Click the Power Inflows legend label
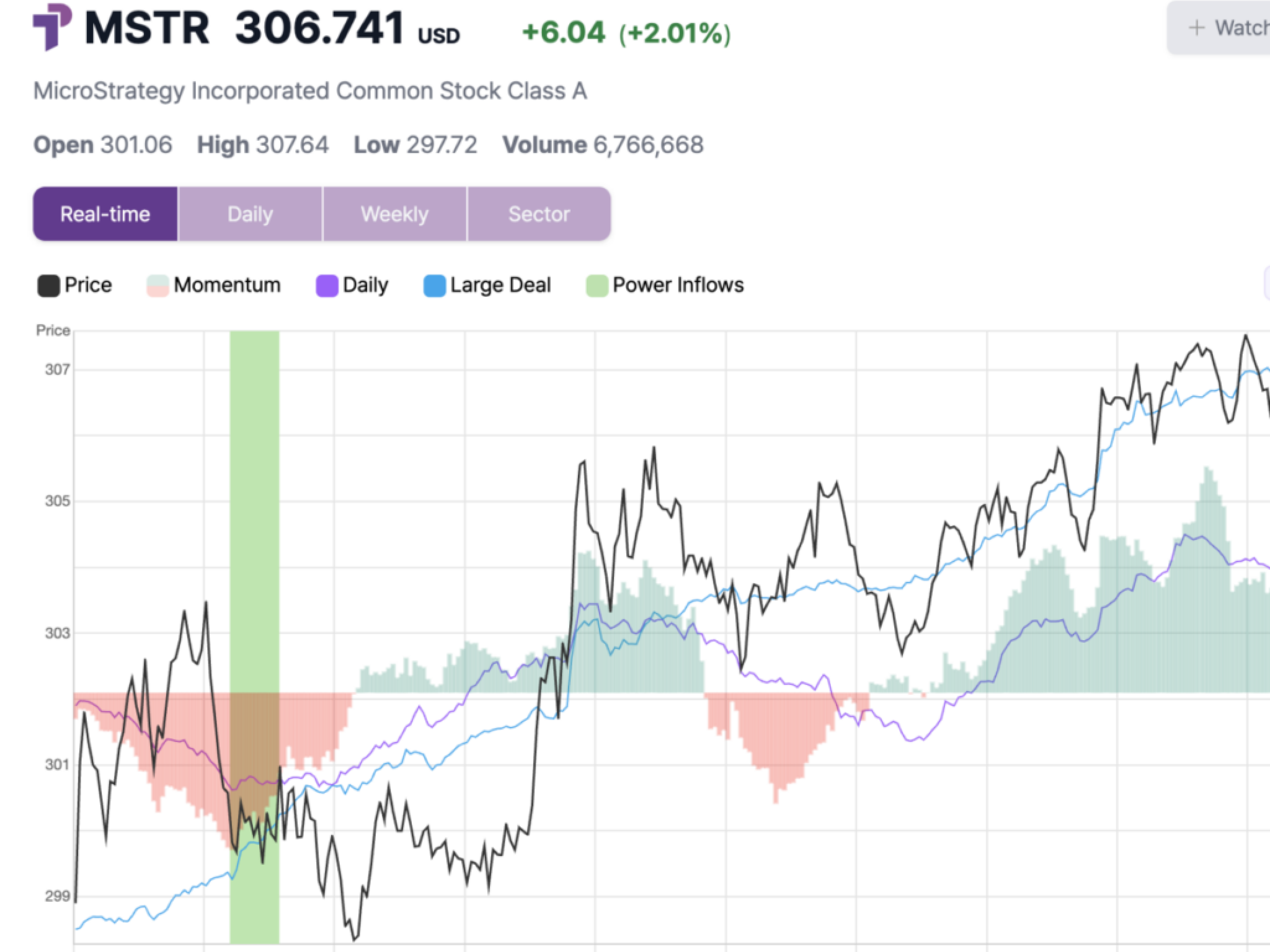 pos(678,285)
